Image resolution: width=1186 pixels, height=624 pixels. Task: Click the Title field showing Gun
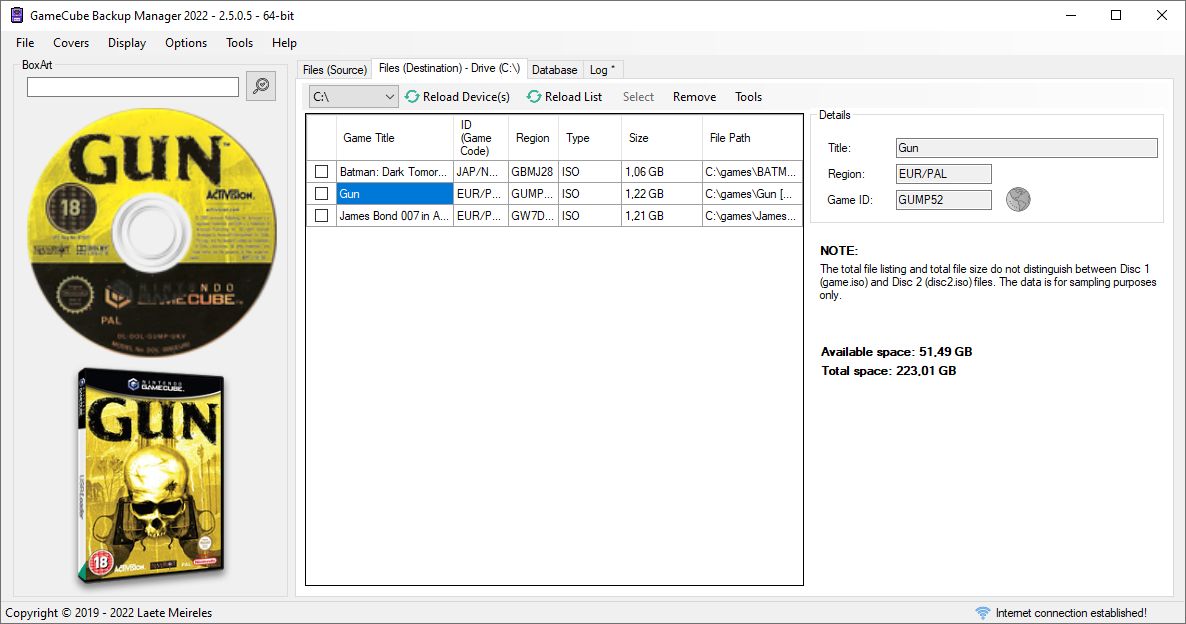[x=1026, y=148]
